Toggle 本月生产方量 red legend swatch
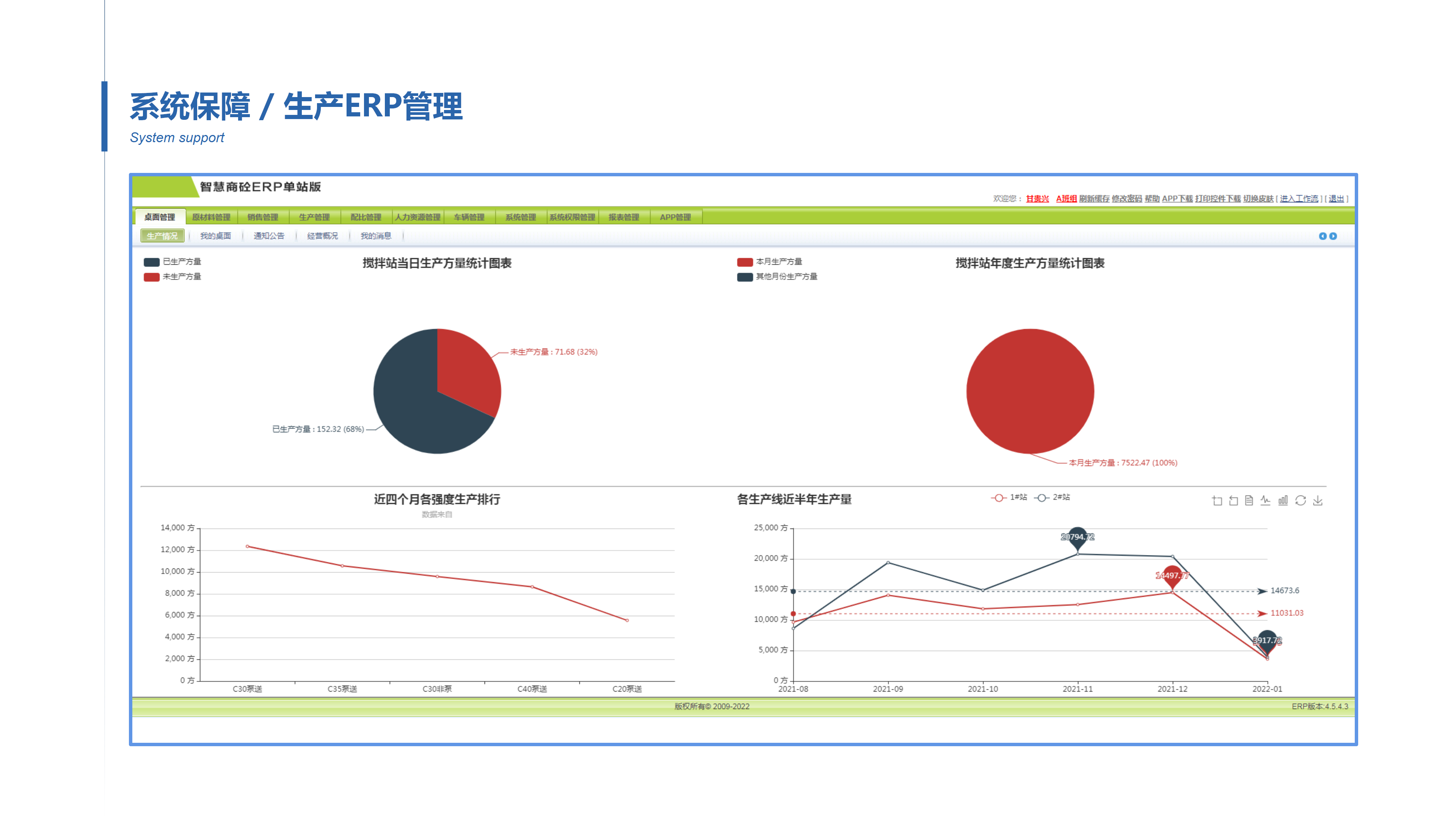The image size is (1456, 819). pos(745,262)
